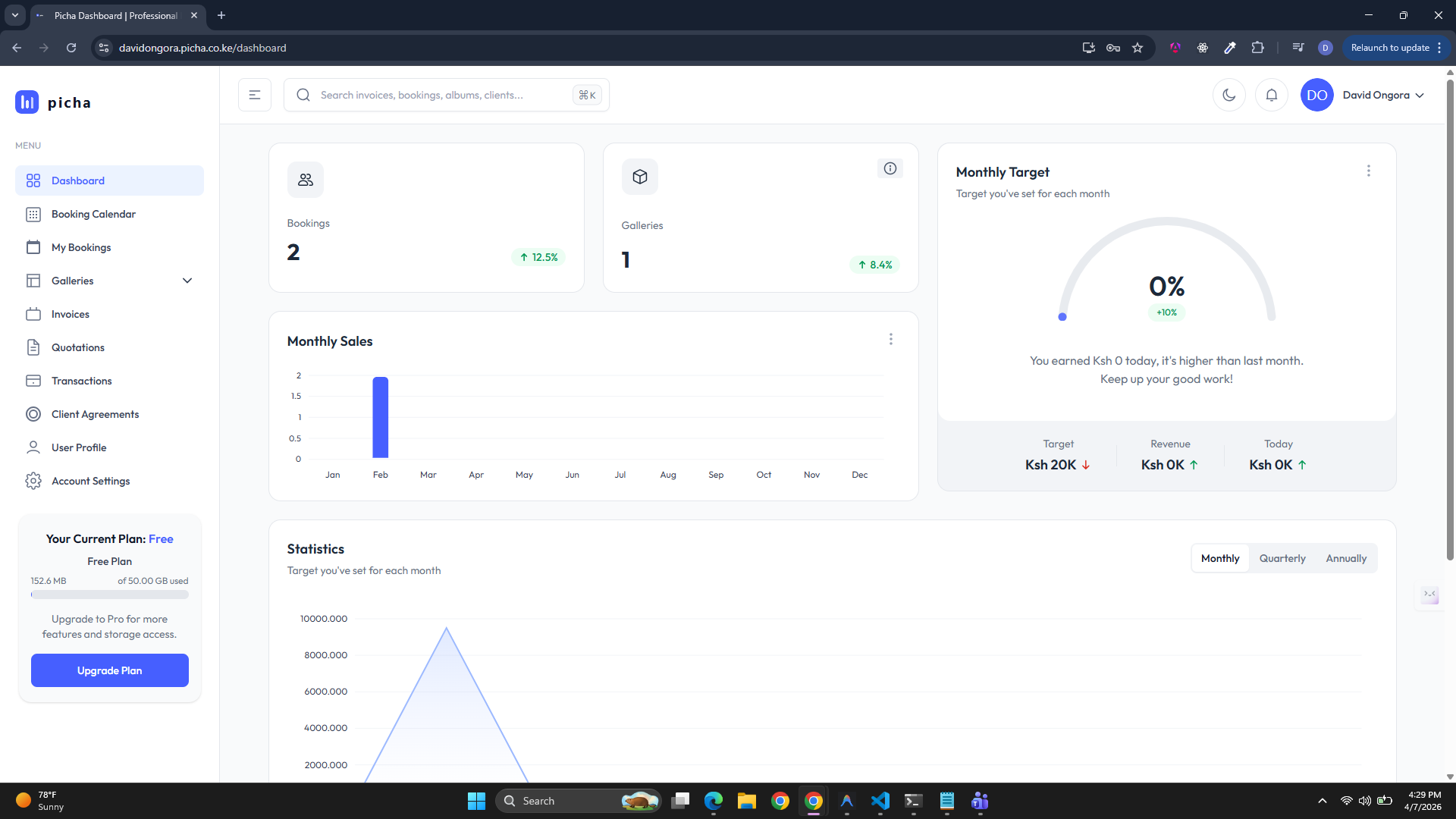Open Monthly Target three-dot options menu

coord(1368,171)
